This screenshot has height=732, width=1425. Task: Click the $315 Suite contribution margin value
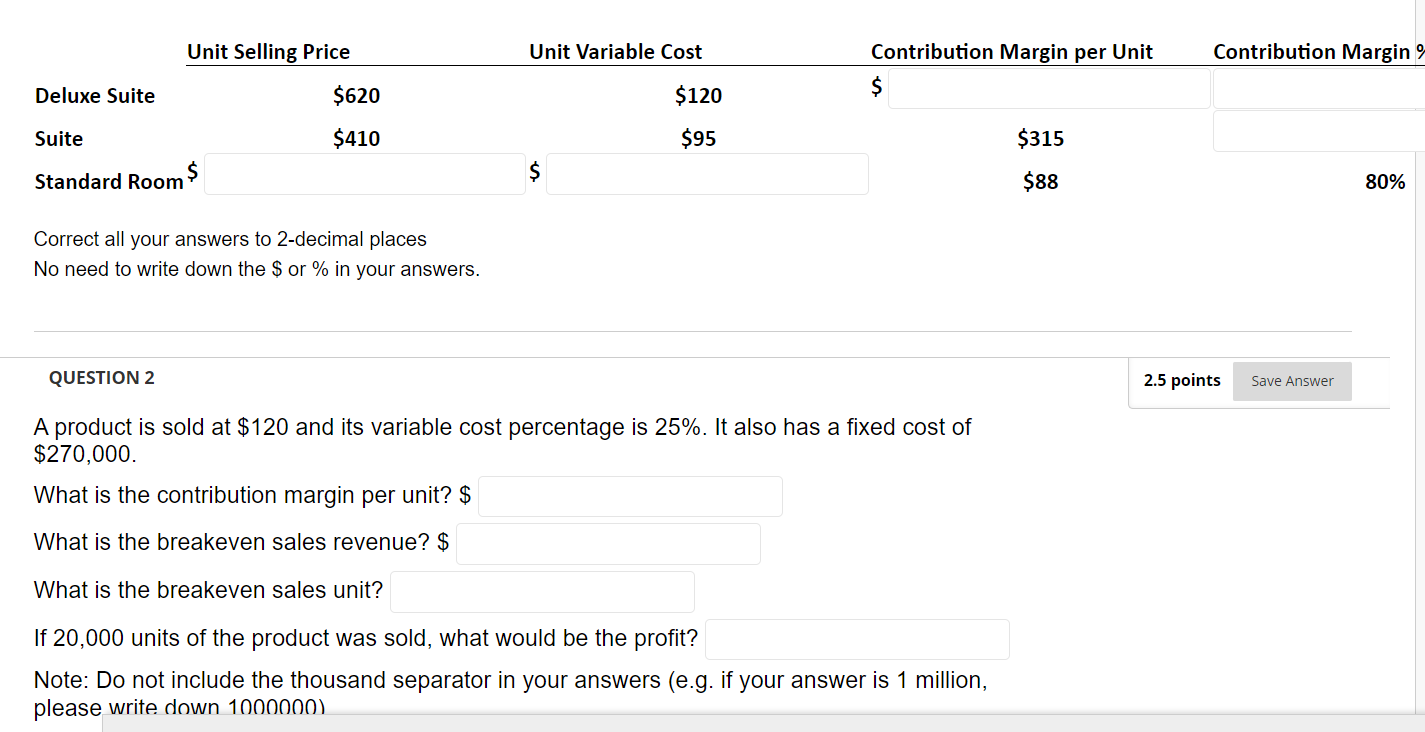[x=1040, y=138]
